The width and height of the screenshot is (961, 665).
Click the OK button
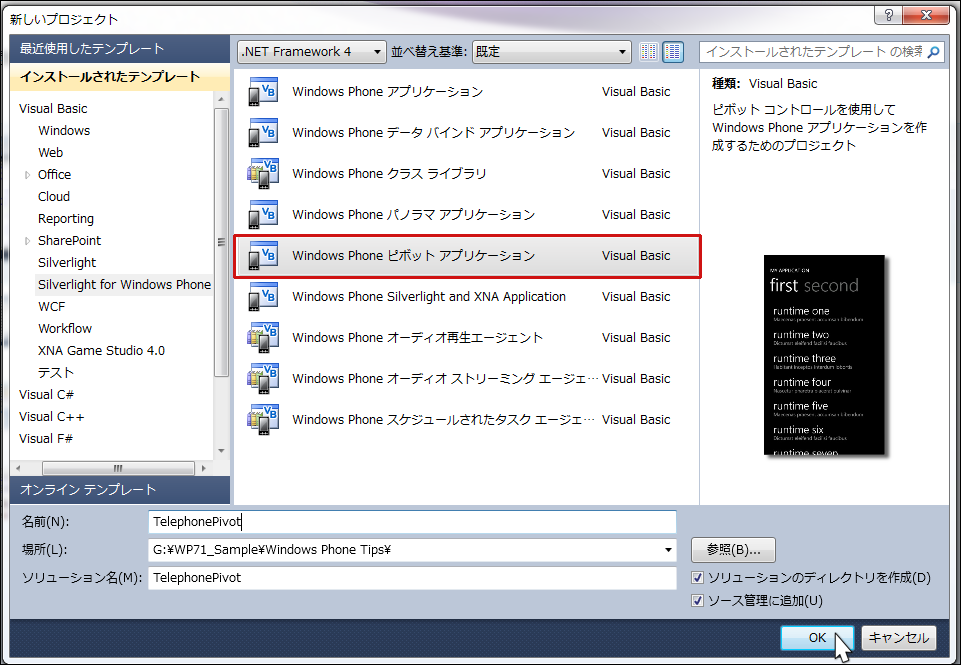tap(817, 637)
